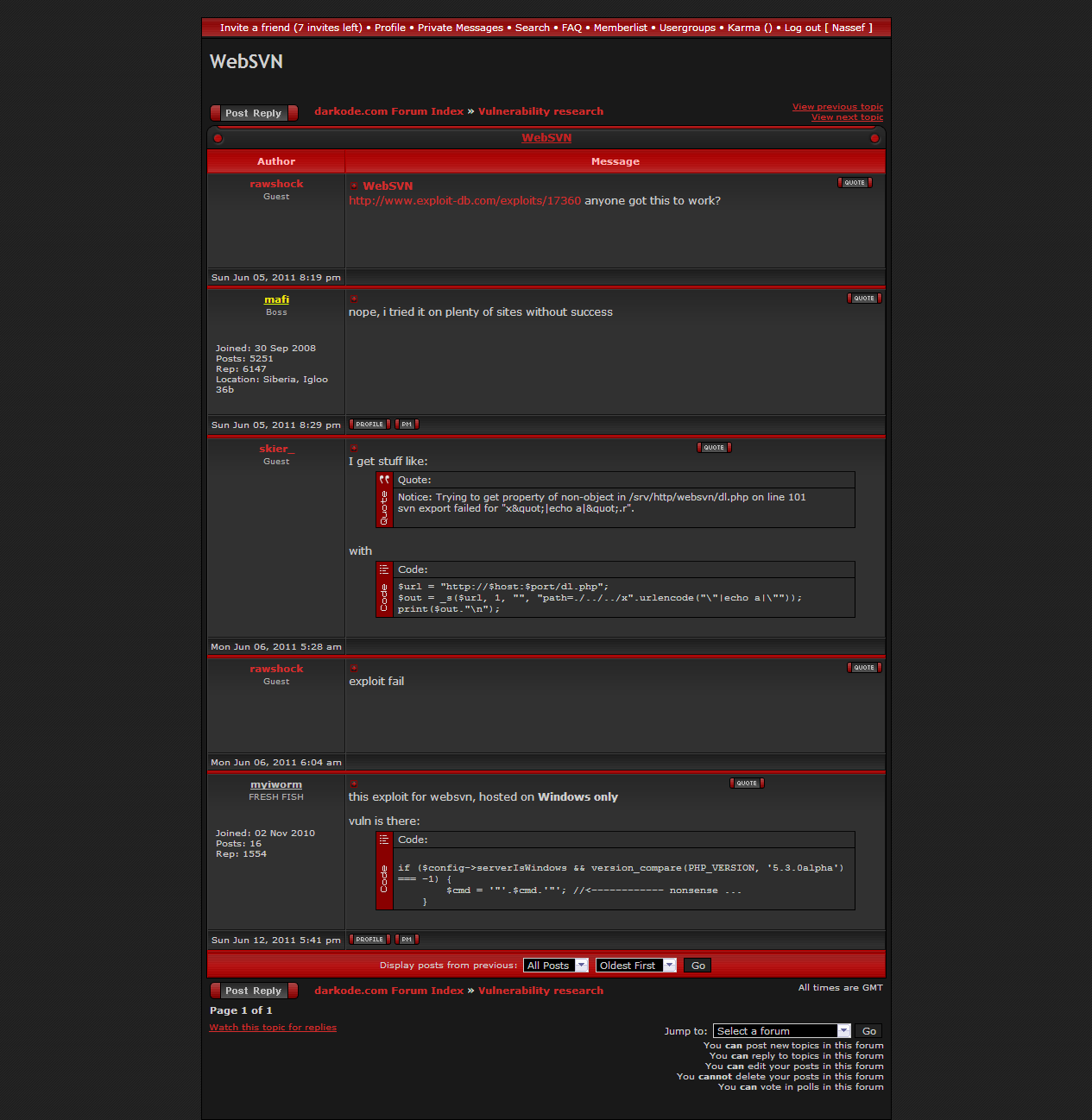Click the Quote icon on skier_'s post
This screenshot has height=1120, width=1092.
[714, 448]
